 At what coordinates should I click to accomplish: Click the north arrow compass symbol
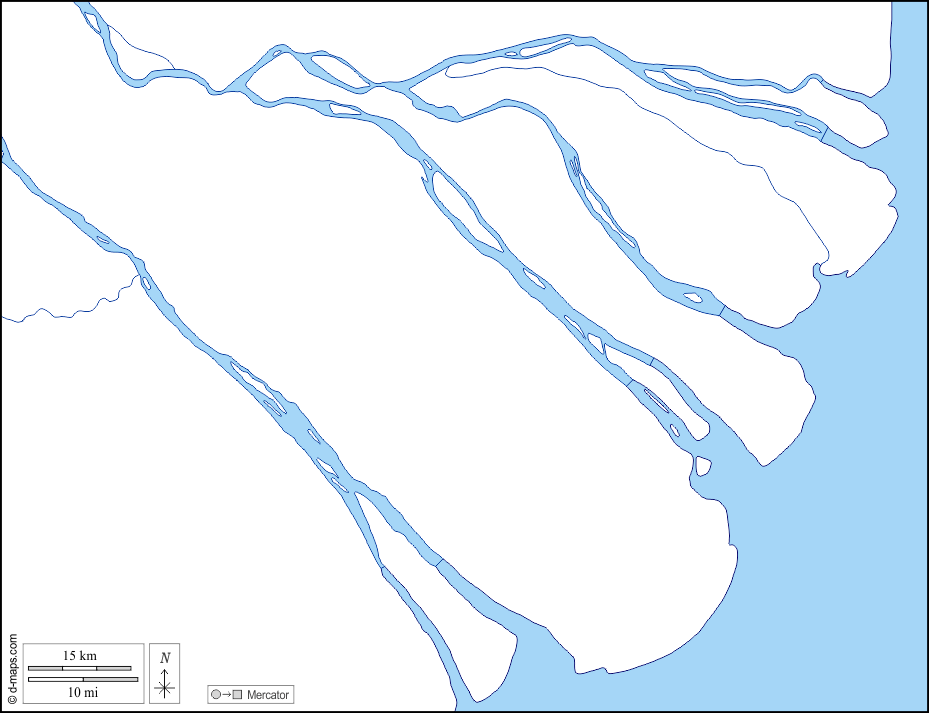point(165,674)
